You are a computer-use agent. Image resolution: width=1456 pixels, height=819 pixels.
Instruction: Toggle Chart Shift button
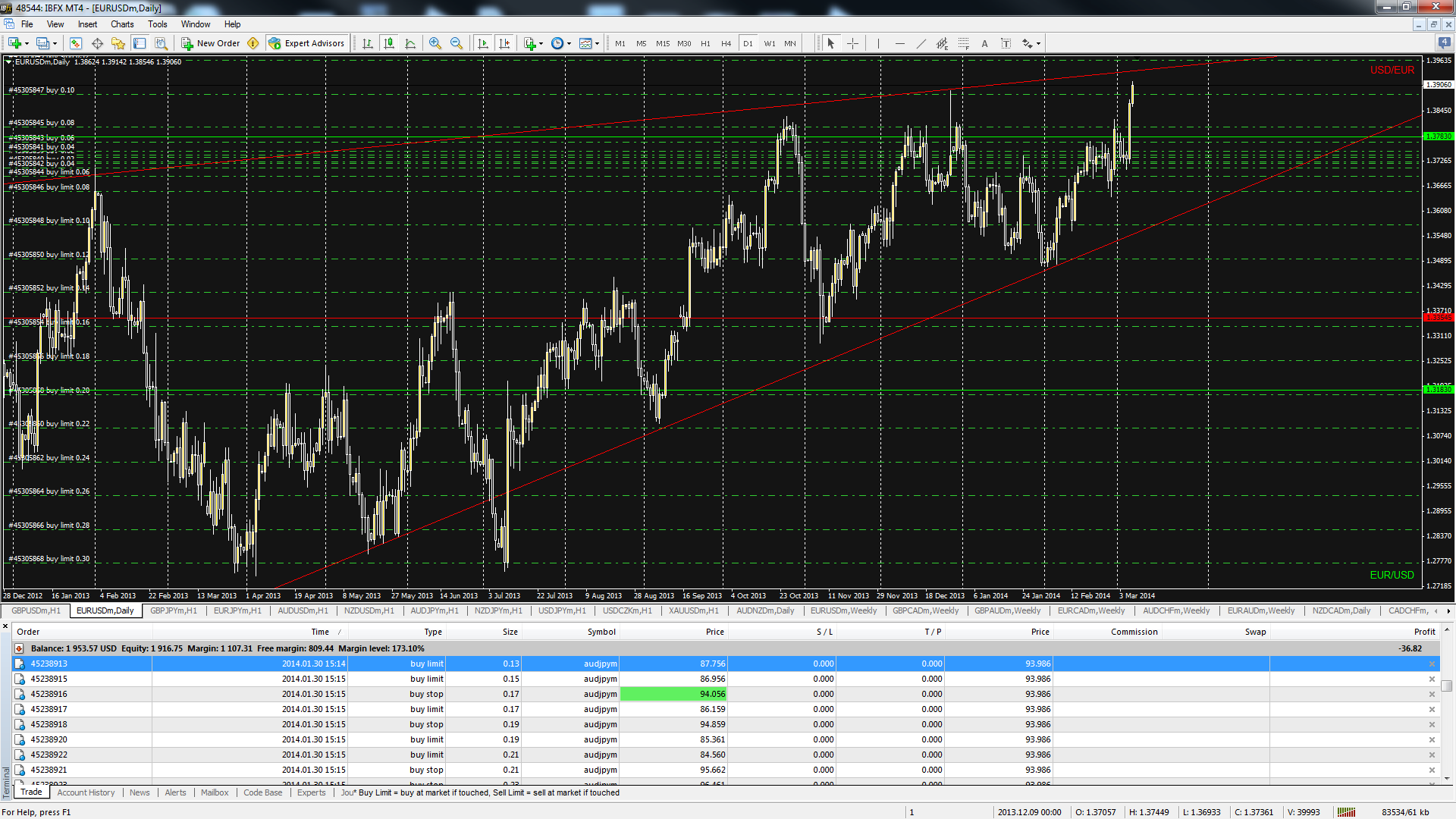point(504,43)
